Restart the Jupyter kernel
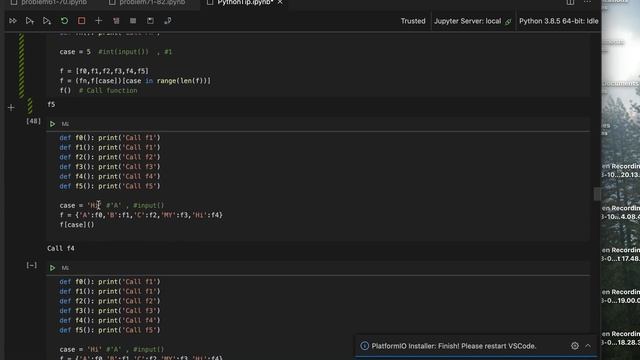 click(x=64, y=21)
